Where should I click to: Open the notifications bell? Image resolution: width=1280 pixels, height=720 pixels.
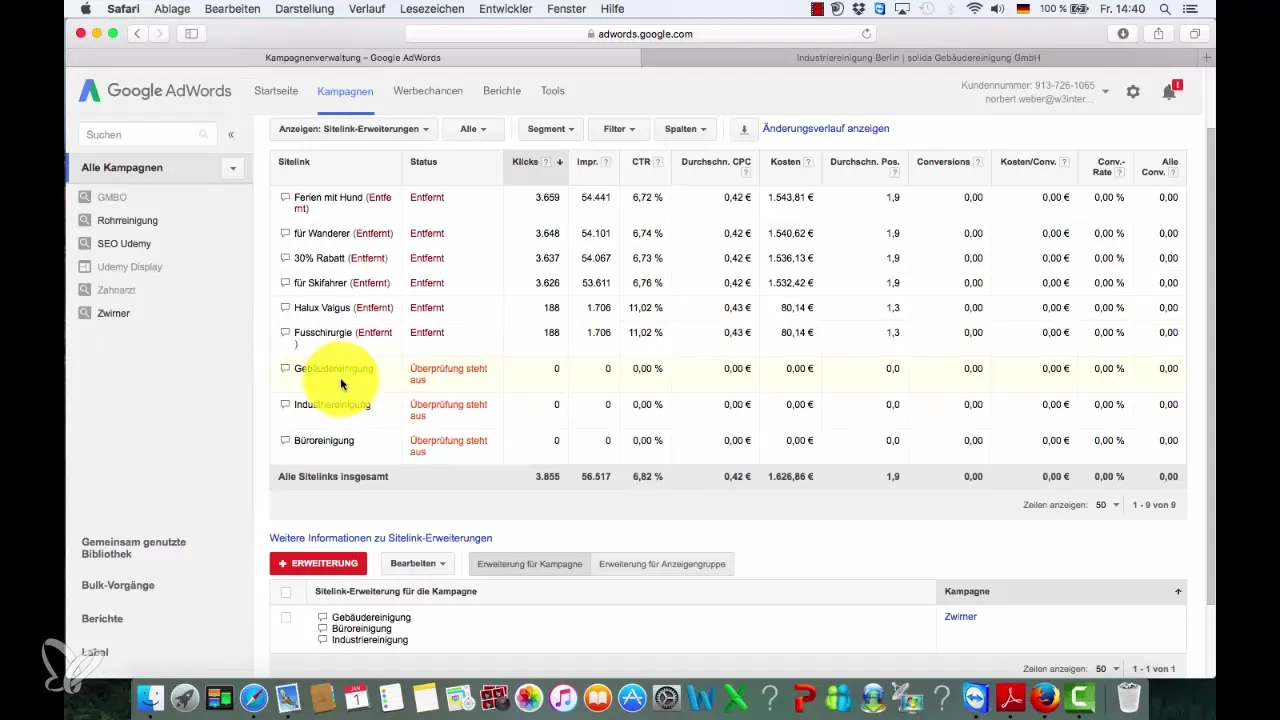[x=1169, y=91]
